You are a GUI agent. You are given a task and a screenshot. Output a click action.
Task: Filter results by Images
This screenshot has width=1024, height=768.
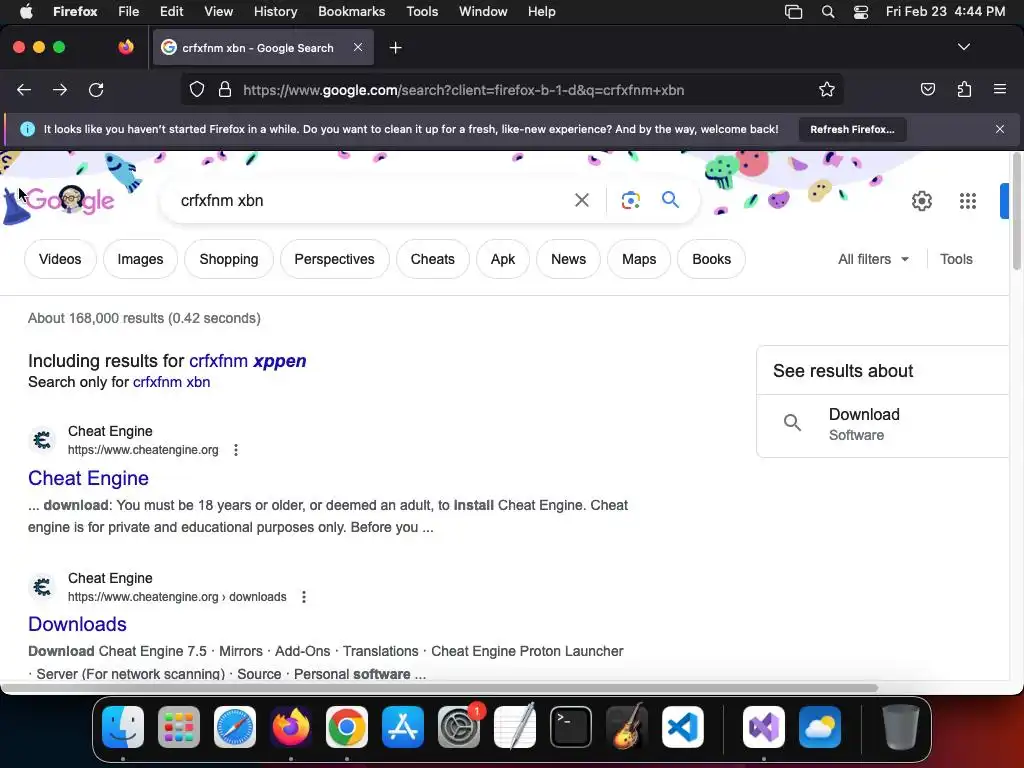tap(140, 259)
